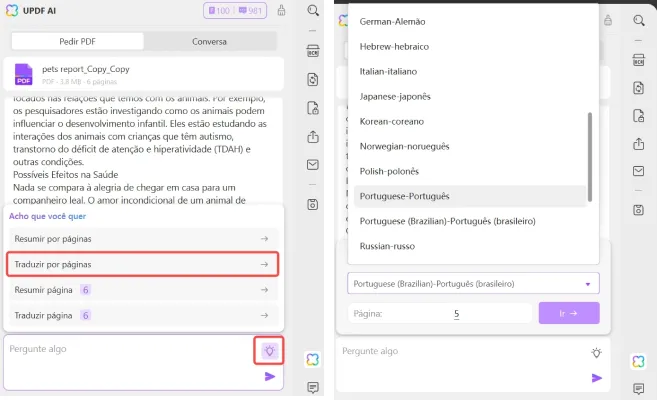The height and width of the screenshot is (400, 657).
Task: Click the lightbulb prompt icon in left panel
Action: tap(269, 350)
